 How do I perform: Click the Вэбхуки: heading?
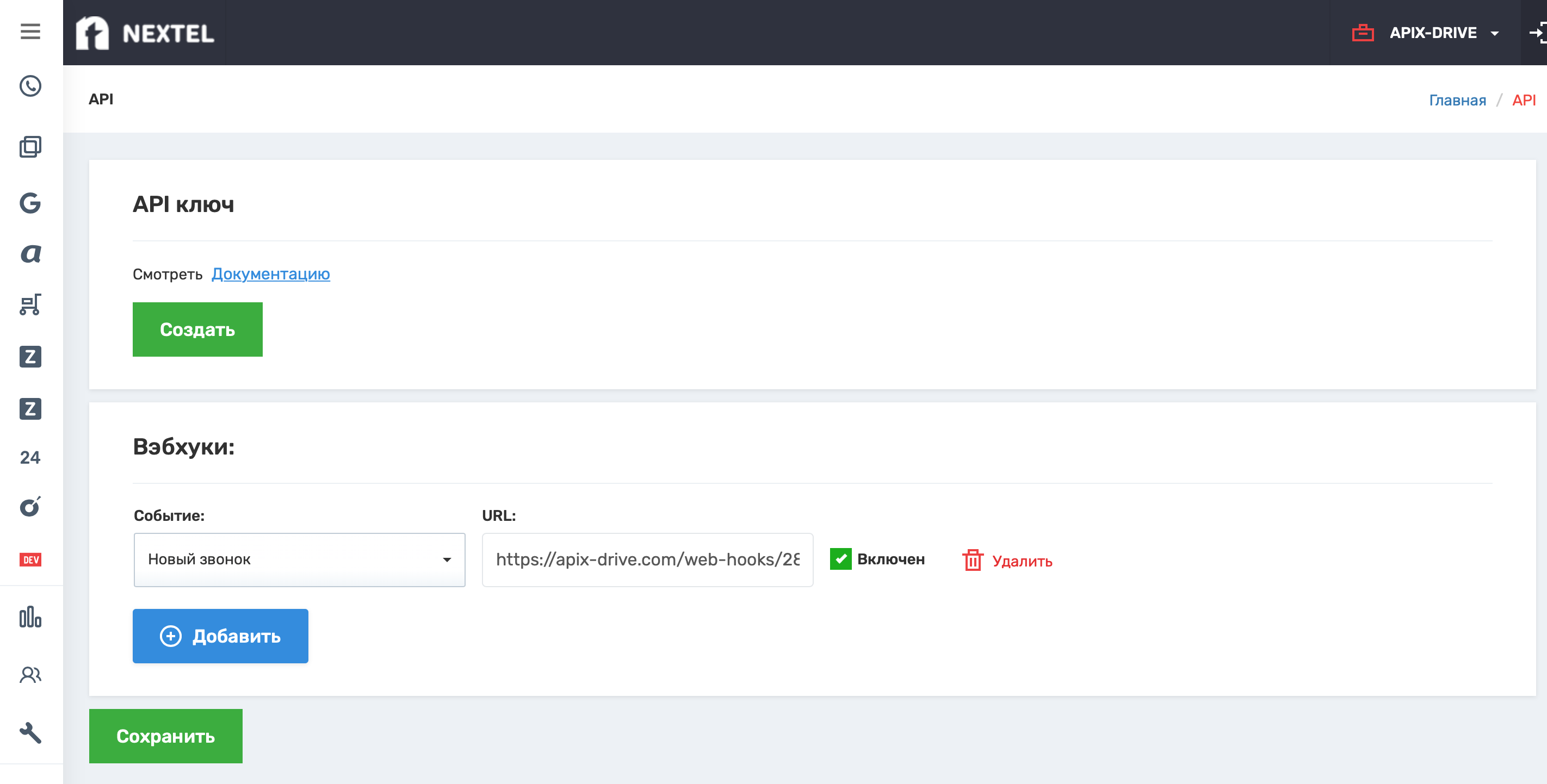[x=184, y=446]
